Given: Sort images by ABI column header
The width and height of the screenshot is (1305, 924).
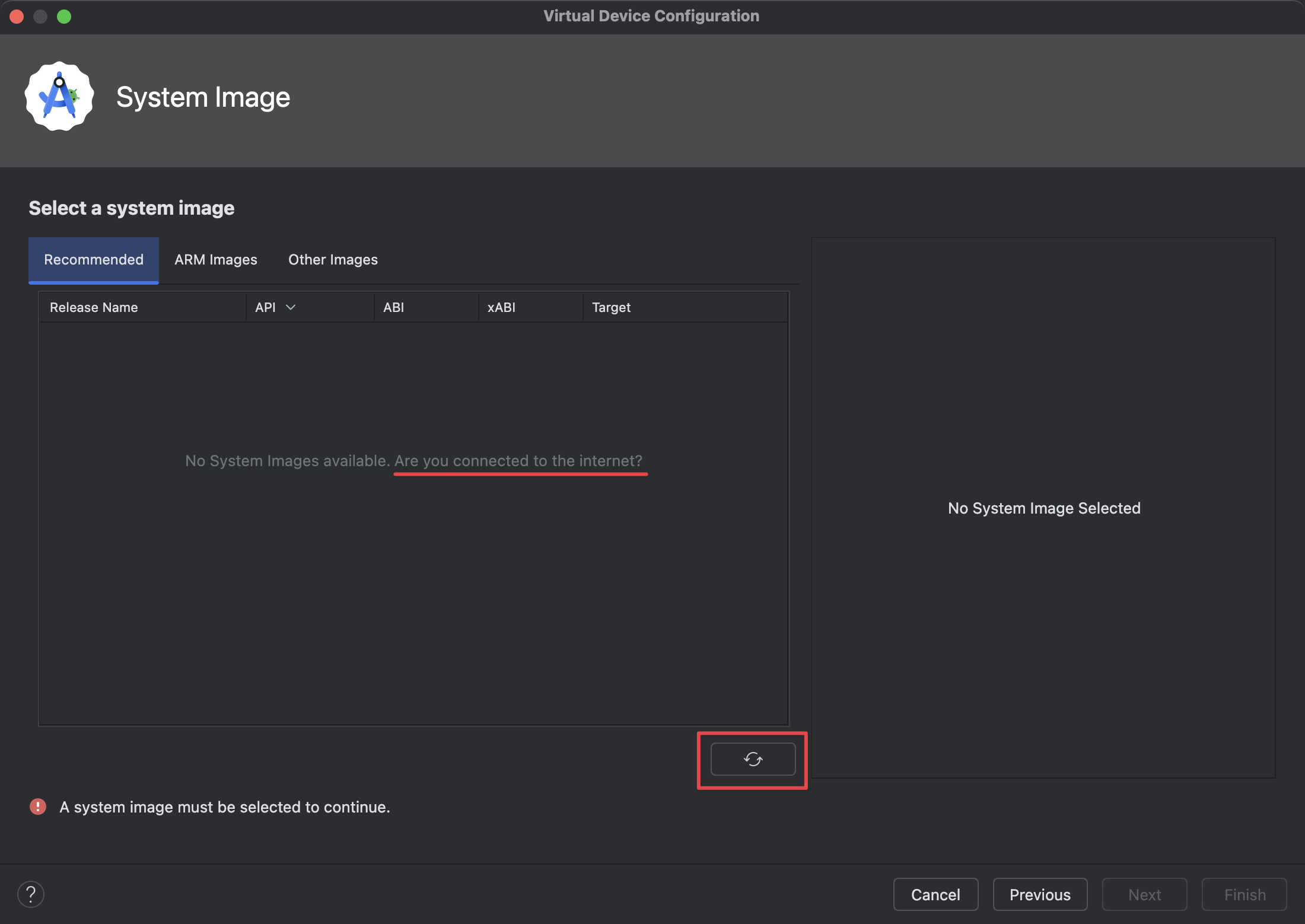Looking at the screenshot, I should pos(393,307).
